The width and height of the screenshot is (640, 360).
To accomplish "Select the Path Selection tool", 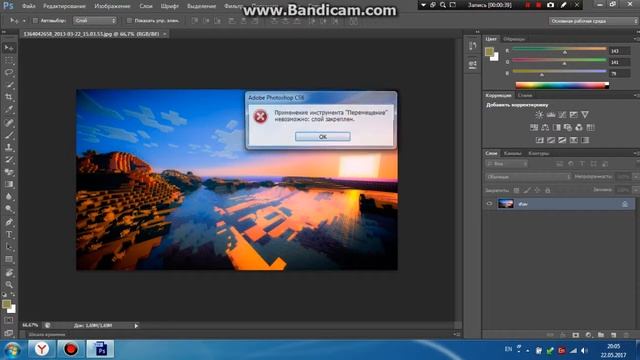I will tap(9, 247).
